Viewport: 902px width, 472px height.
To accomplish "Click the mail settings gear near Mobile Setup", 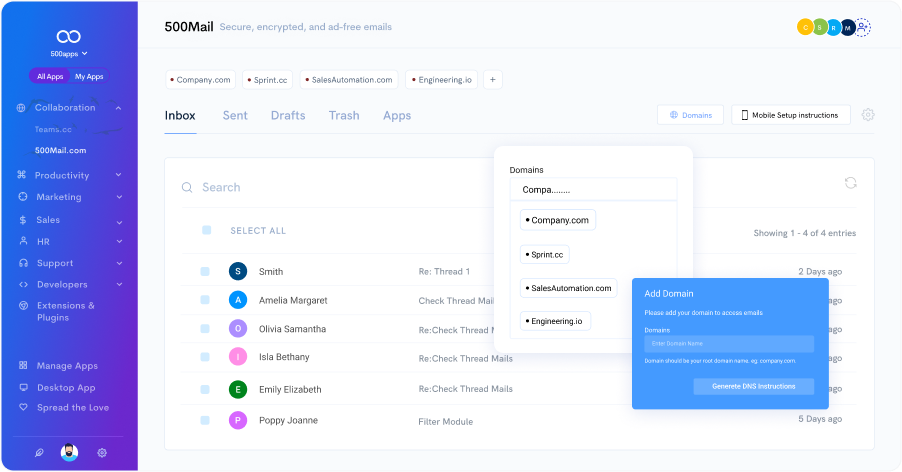I will point(868,114).
